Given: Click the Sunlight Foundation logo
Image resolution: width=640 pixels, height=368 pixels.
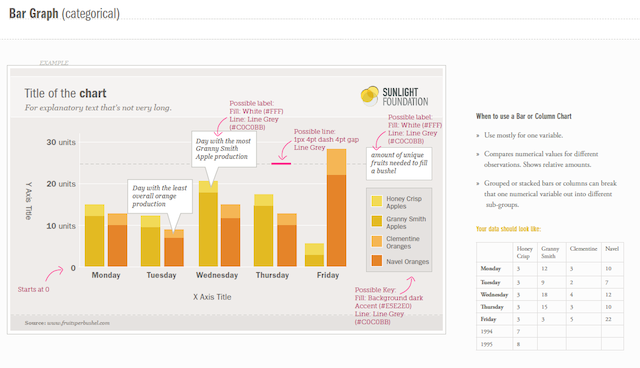Looking at the screenshot, I should (x=394, y=96).
